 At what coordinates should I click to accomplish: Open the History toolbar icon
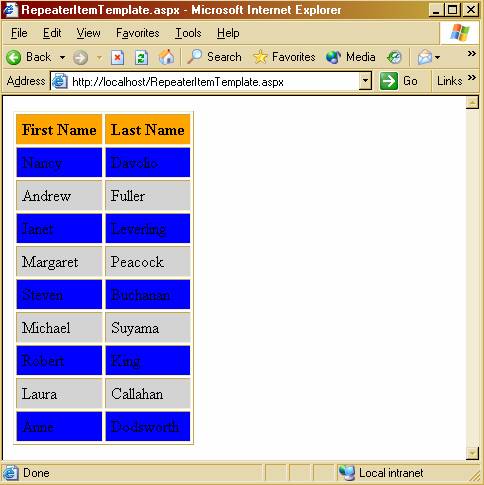(x=394, y=57)
